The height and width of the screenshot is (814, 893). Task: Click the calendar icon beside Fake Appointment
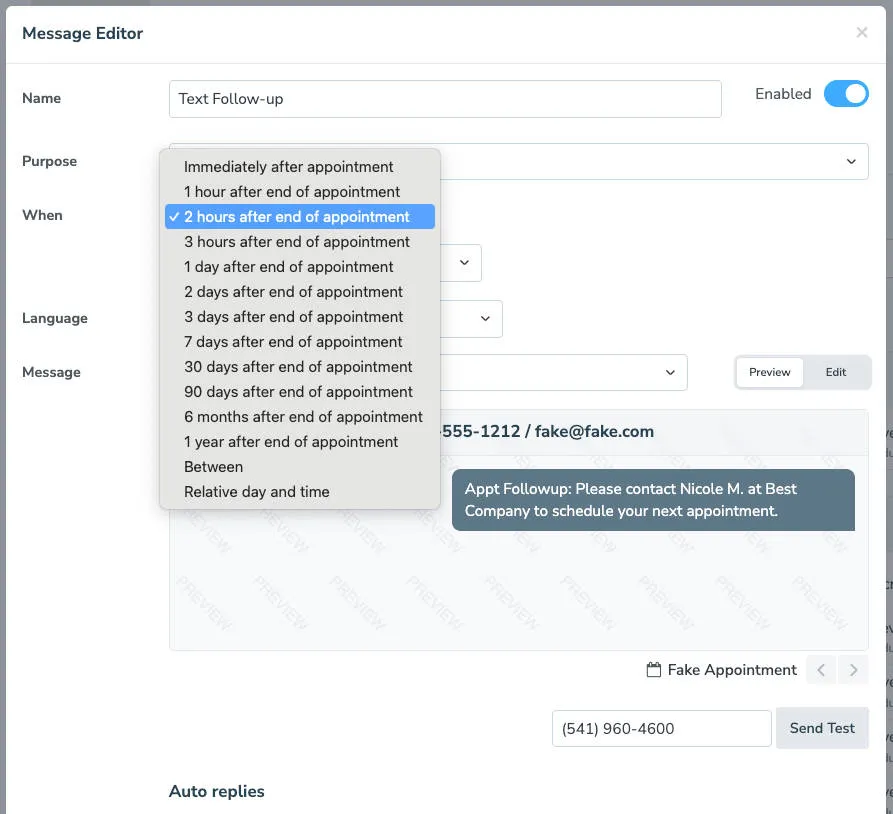coord(656,669)
